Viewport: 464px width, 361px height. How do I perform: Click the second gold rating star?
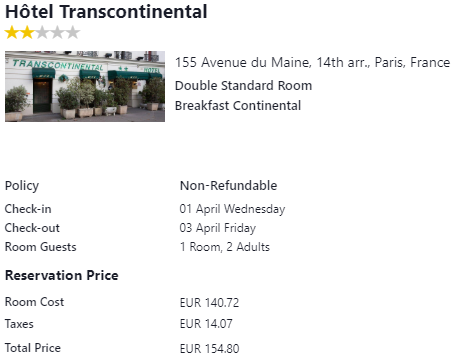point(27,33)
